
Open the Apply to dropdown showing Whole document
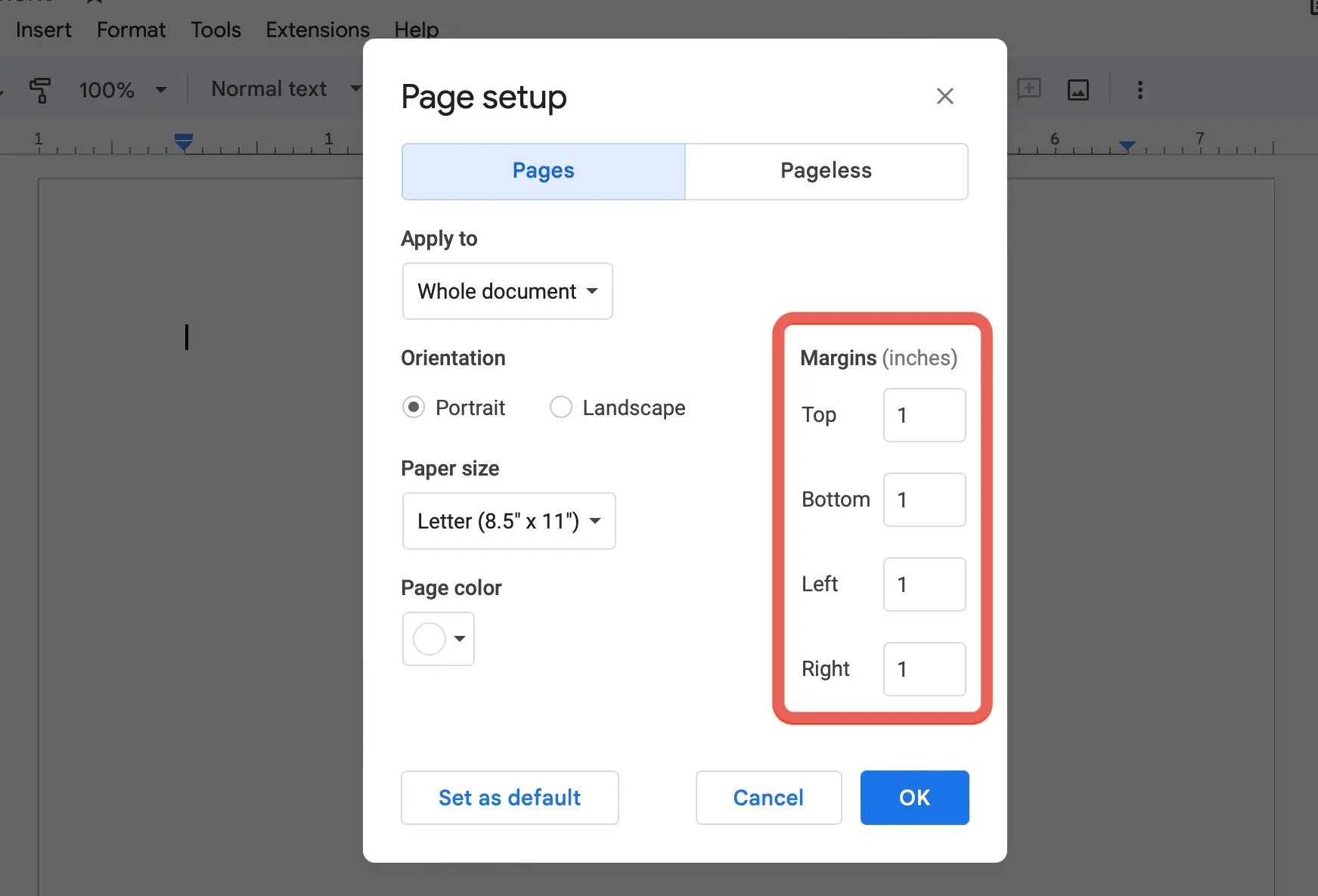click(x=507, y=291)
